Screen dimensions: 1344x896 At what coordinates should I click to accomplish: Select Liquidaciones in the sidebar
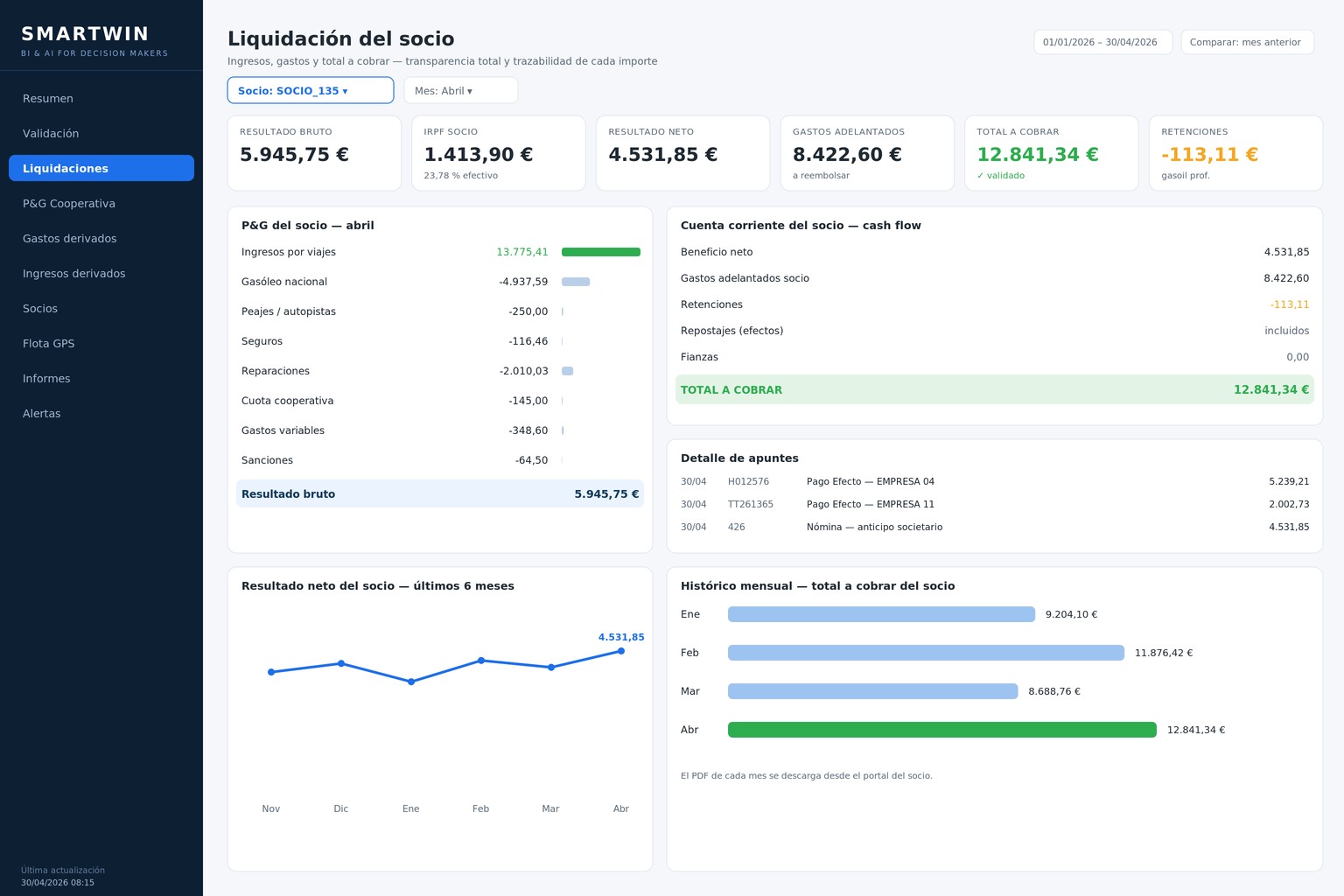tap(101, 168)
